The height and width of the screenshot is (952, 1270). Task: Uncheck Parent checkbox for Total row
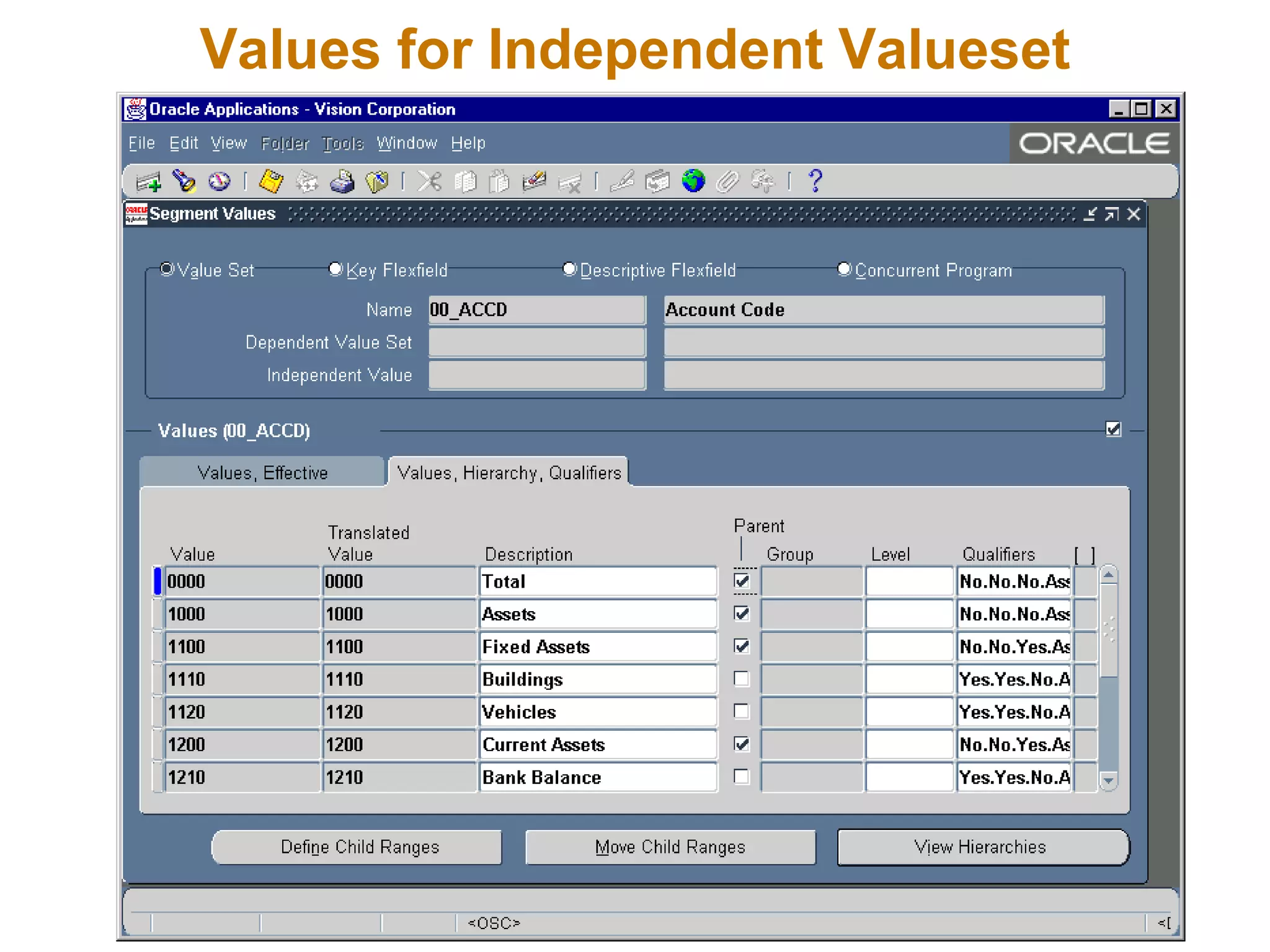[742, 581]
